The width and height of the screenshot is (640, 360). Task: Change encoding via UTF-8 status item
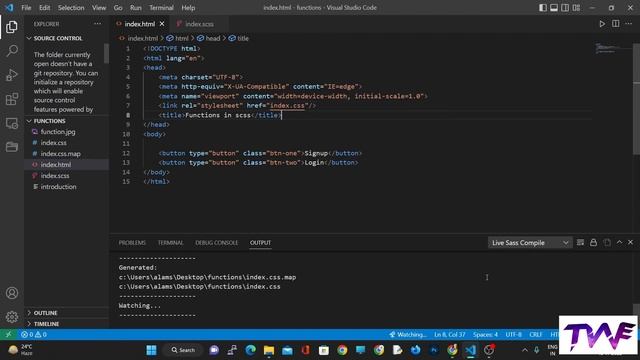click(513, 334)
